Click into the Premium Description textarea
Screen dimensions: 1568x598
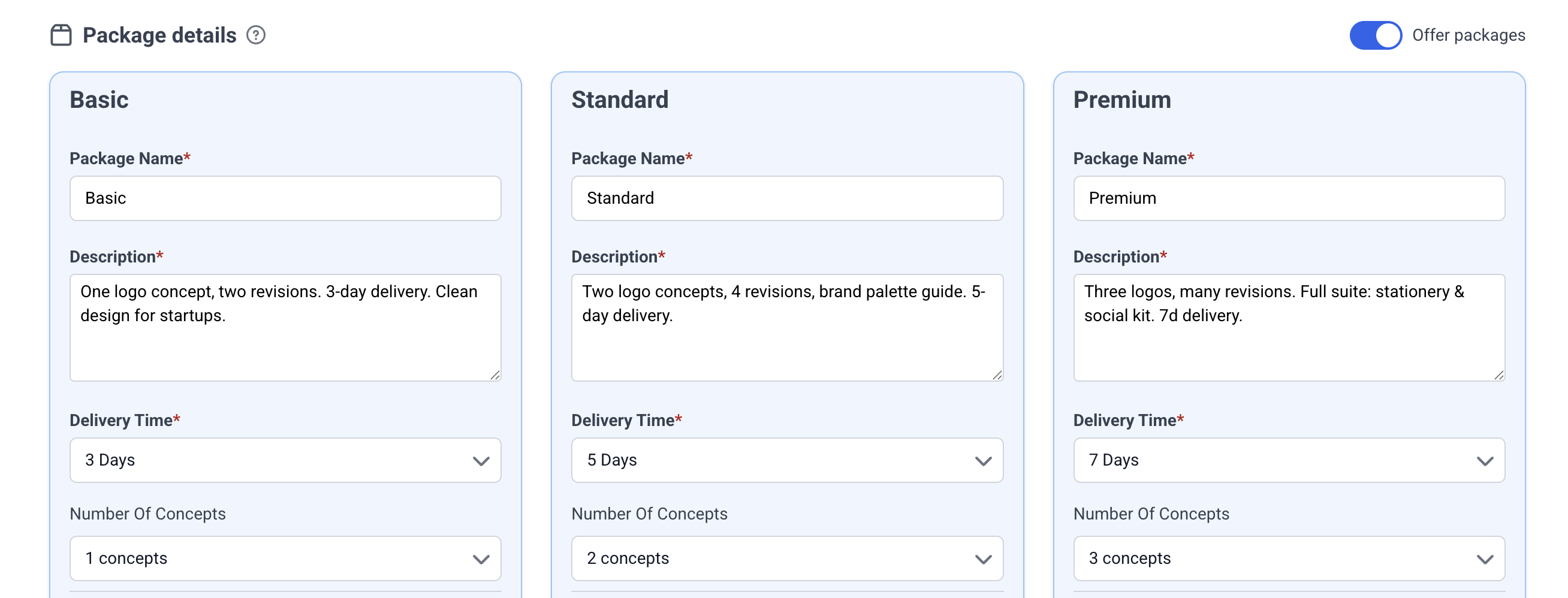[x=1289, y=341]
